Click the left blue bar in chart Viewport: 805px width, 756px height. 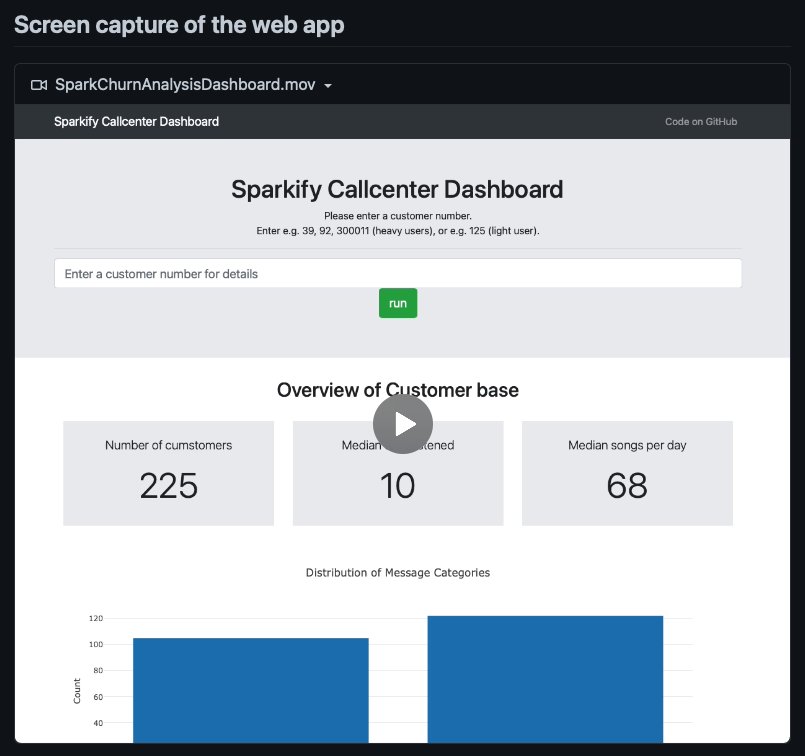pyautogui.click(x=251, y=690)
